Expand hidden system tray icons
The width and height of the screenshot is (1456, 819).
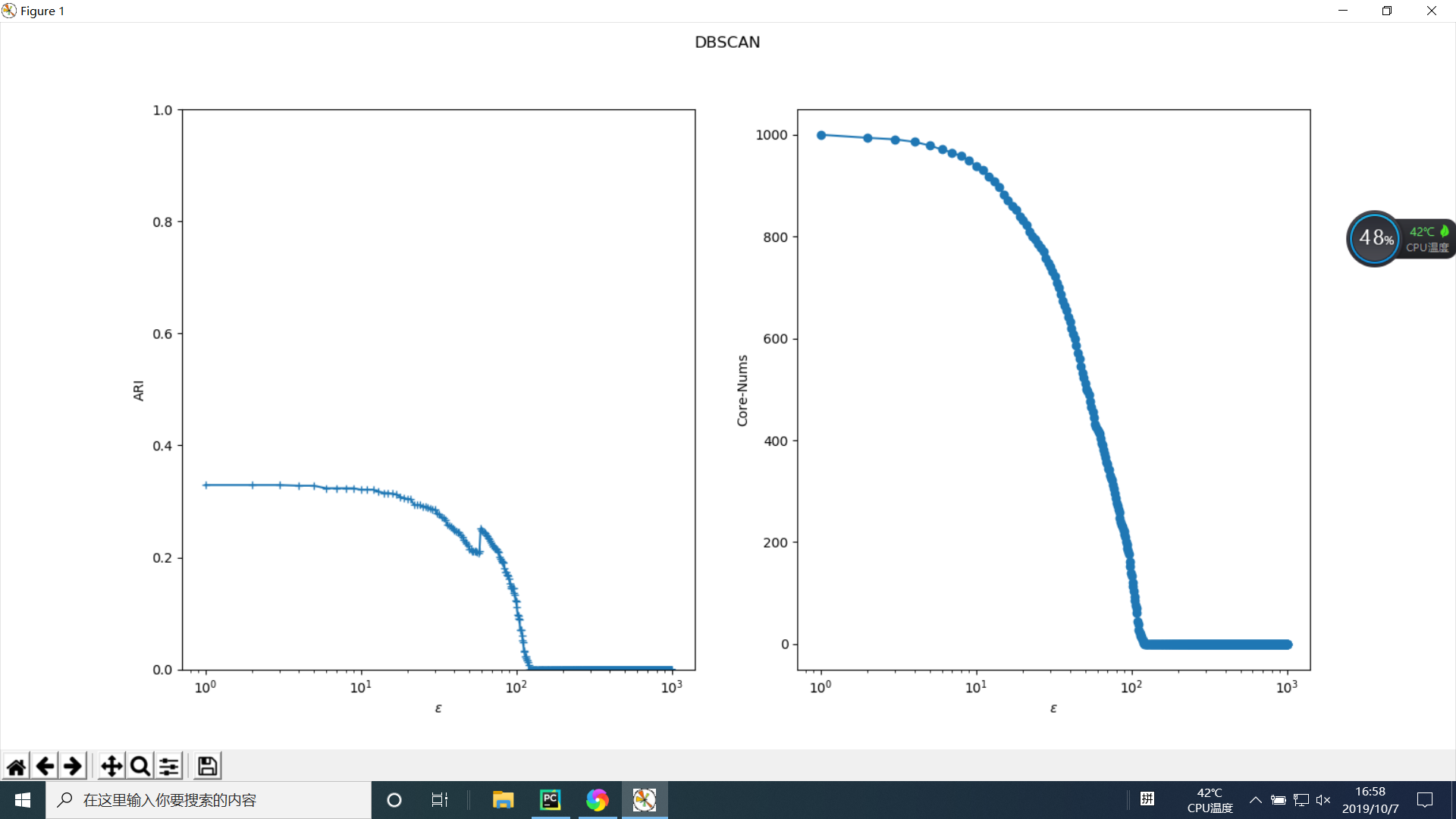tap(1255, 799)
